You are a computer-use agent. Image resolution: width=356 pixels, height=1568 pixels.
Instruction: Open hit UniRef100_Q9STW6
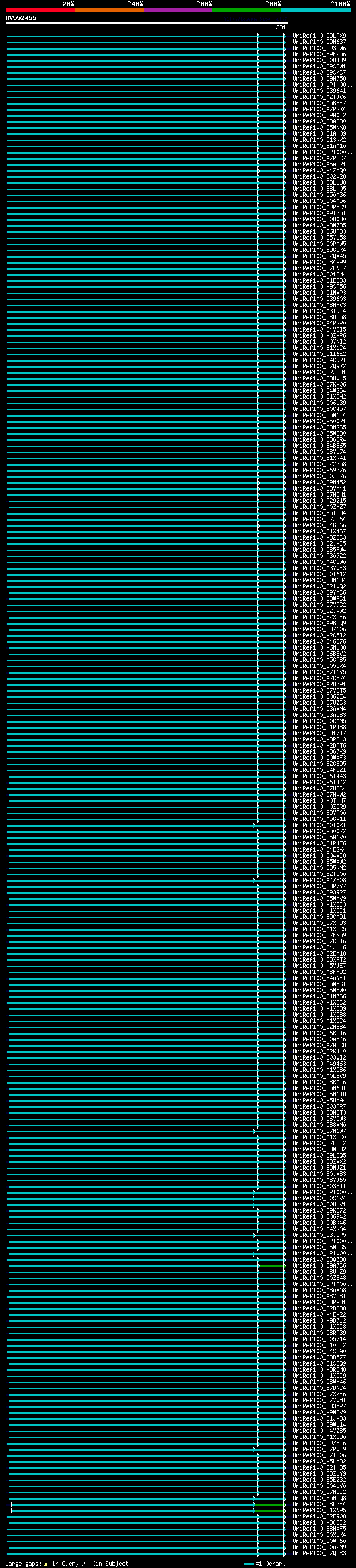point(319,48)
